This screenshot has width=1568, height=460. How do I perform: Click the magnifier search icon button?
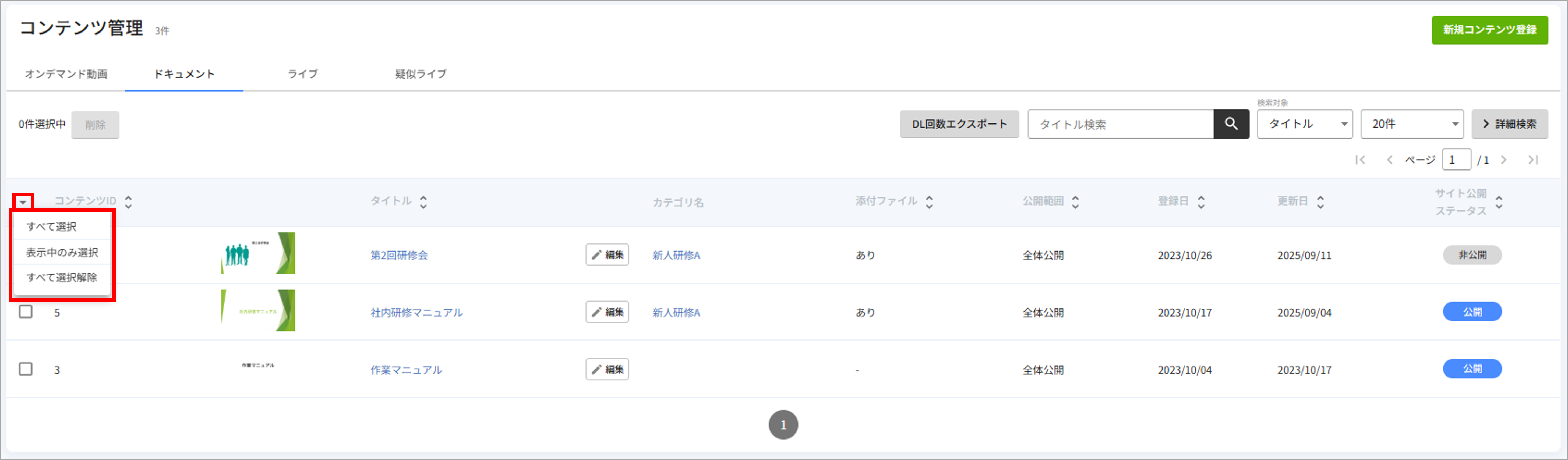click(x=1231, y=124)
